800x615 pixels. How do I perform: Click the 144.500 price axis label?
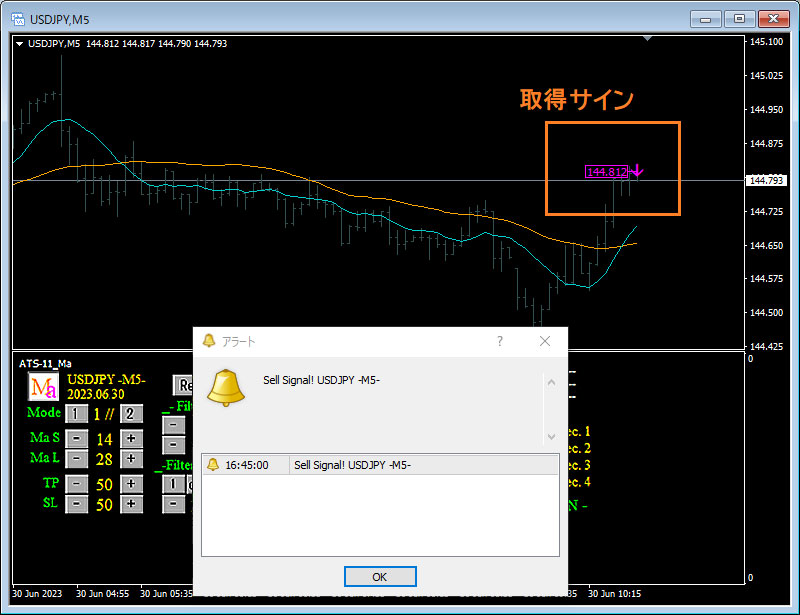tap(766, 312)
